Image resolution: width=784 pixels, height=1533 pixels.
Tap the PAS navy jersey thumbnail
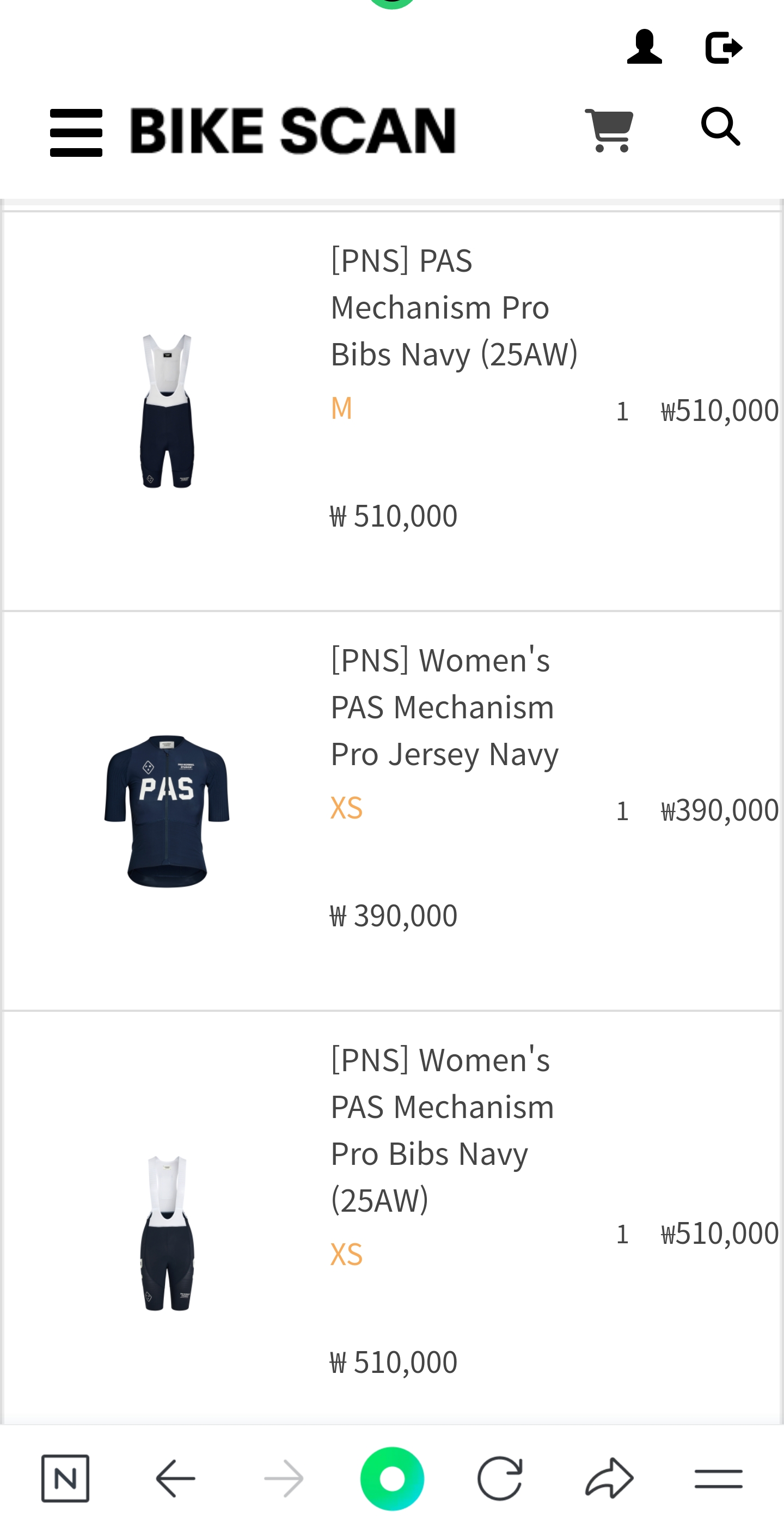[167, 810]
